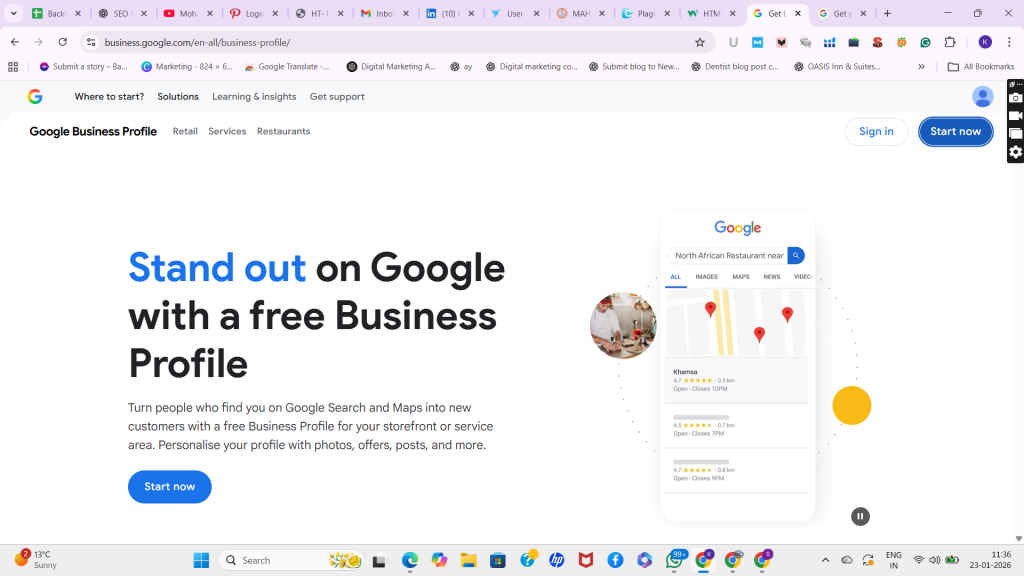Click the Google account avatar icon
1024x576 pixels.
pyautogui.click(x=983, y=96)
